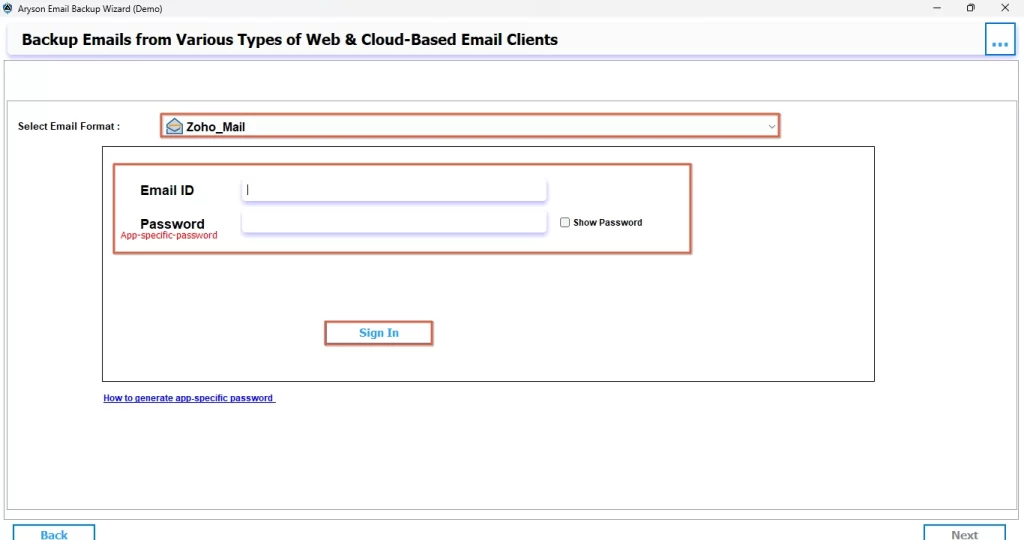The image size is (1024, 540).
Task: Click the Sign In button
Action: coord(379,333)
